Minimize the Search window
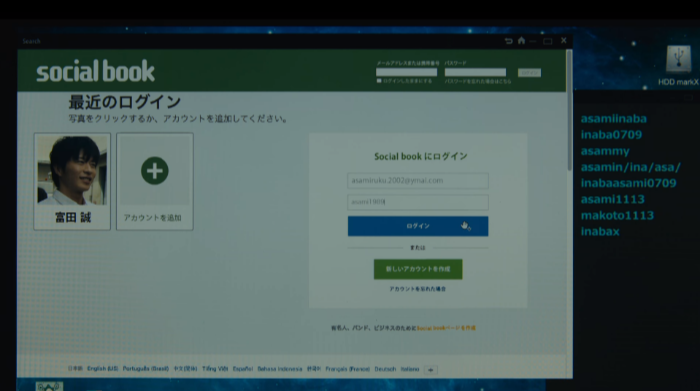Image resolution: width=700 pixels, height=391 pixels. pos(533,42)
